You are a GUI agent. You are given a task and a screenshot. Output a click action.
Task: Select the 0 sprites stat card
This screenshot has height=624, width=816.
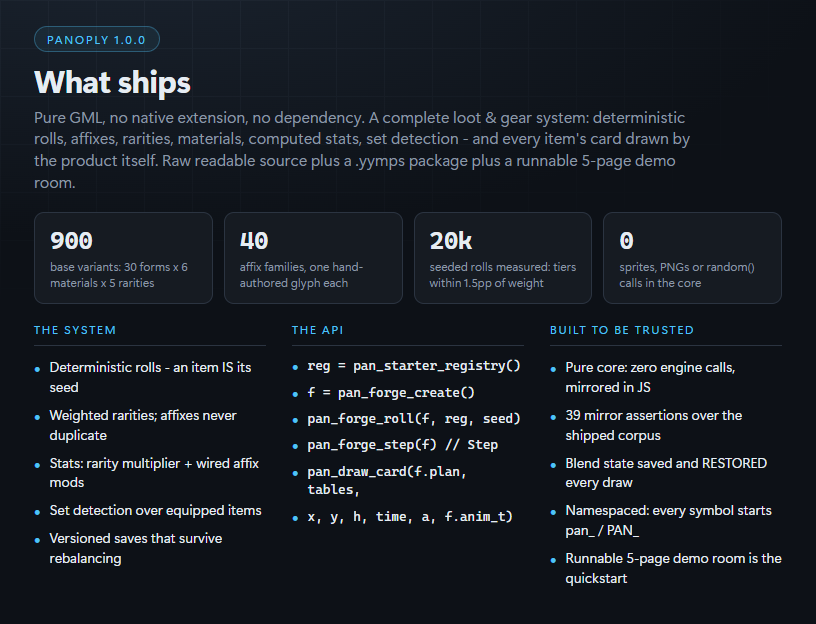[692, 258]
